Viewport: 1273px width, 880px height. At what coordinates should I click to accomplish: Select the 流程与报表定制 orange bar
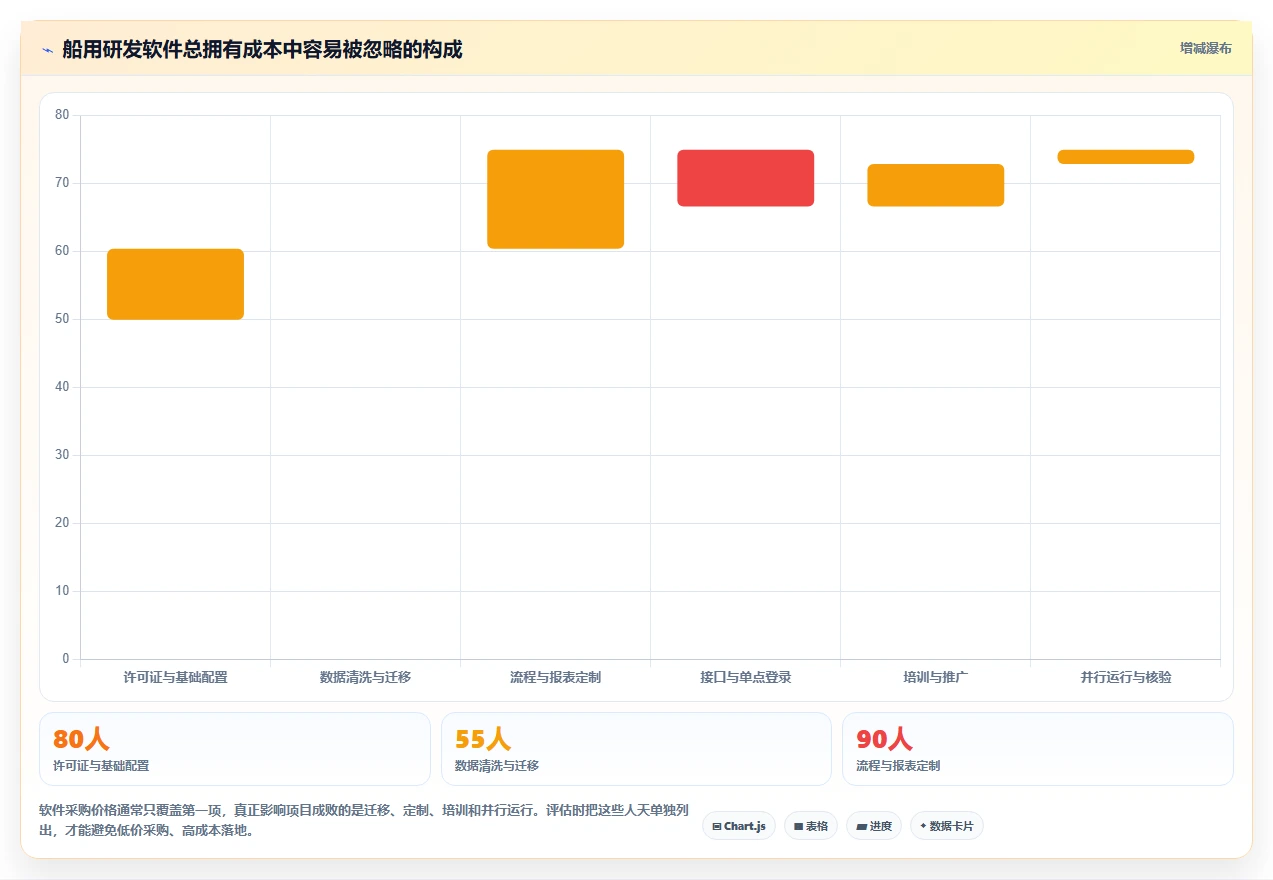(555, 199)
